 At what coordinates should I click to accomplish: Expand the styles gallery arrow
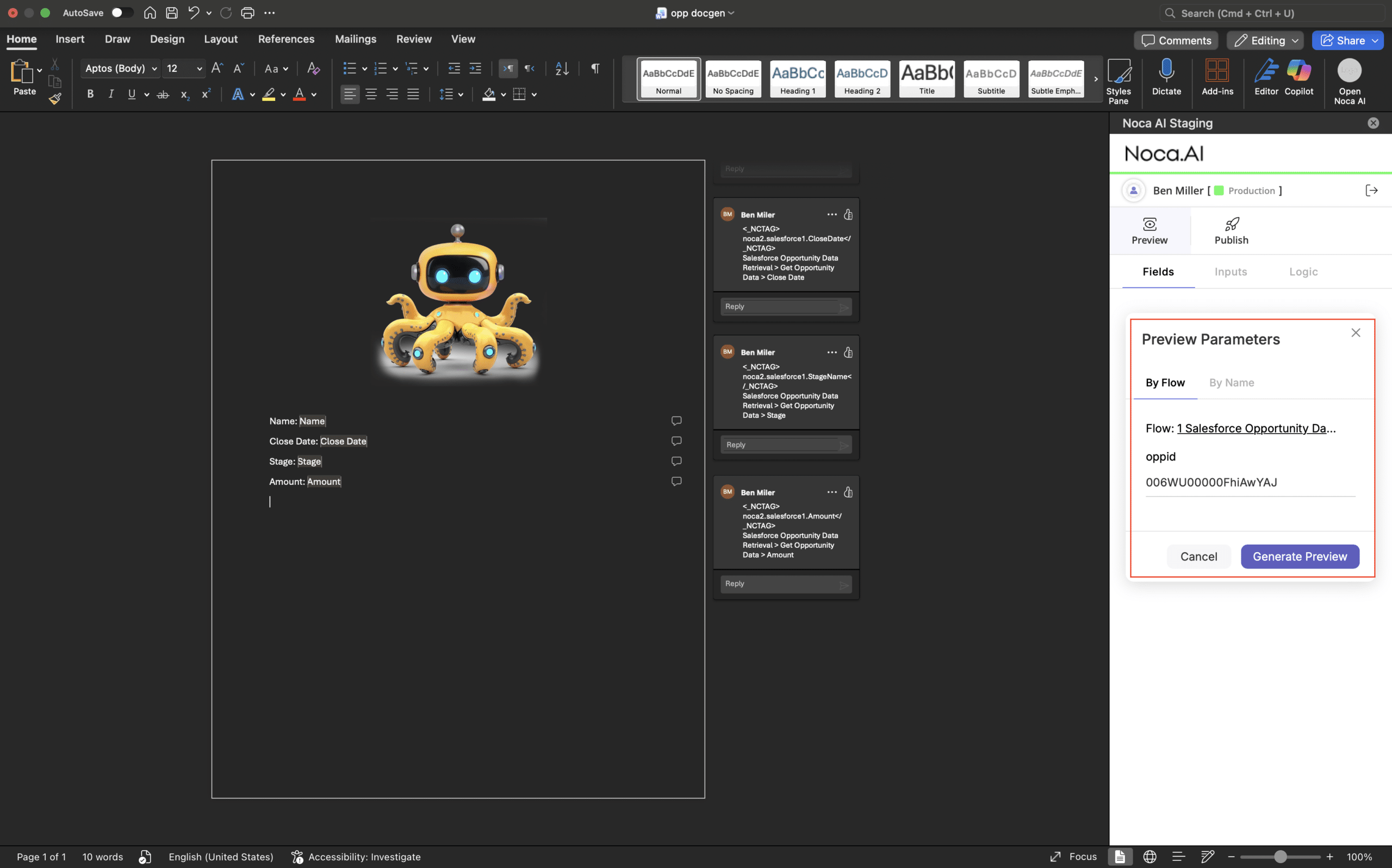point(1096,79)
